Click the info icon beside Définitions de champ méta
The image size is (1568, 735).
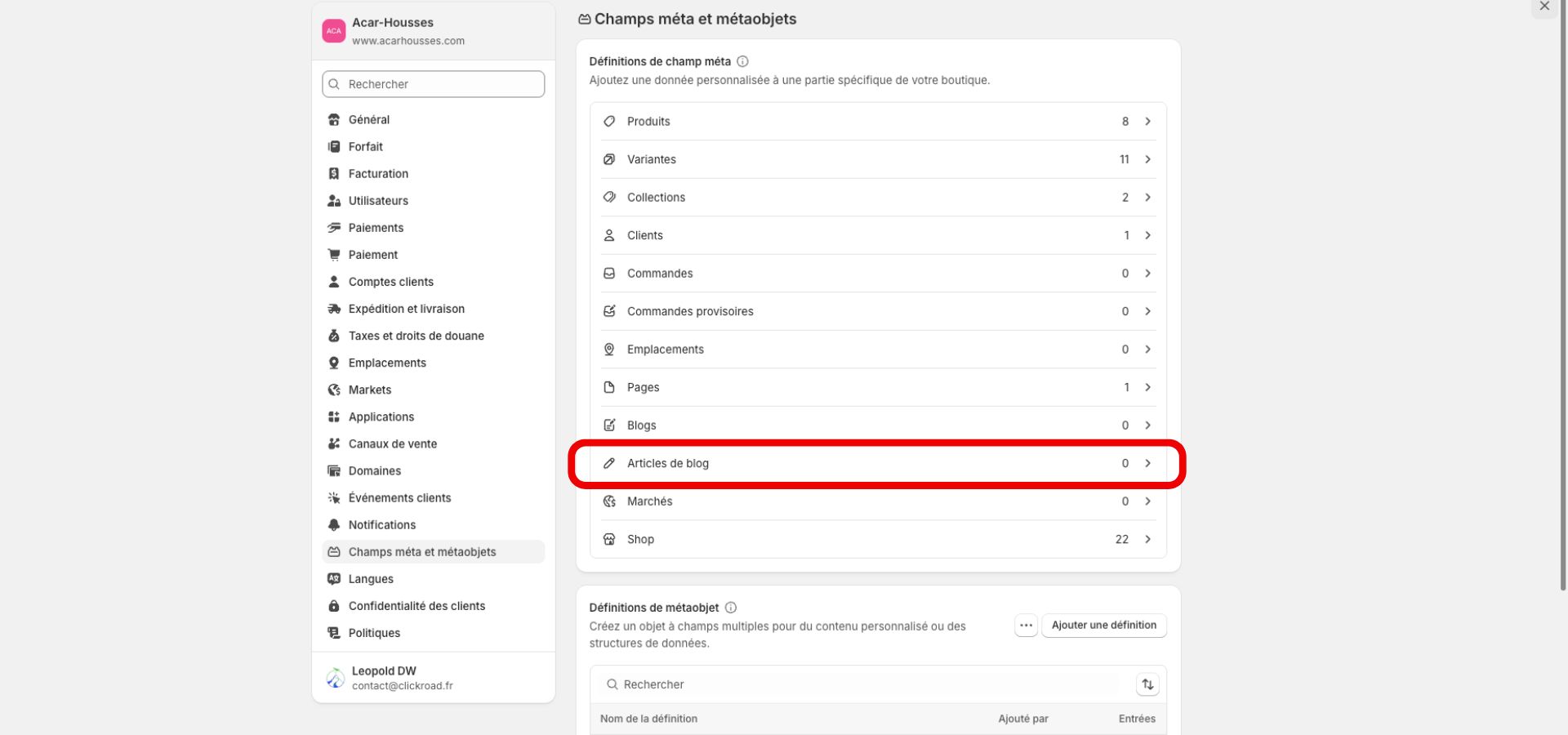pyautogui.click(x=742, y=61)
